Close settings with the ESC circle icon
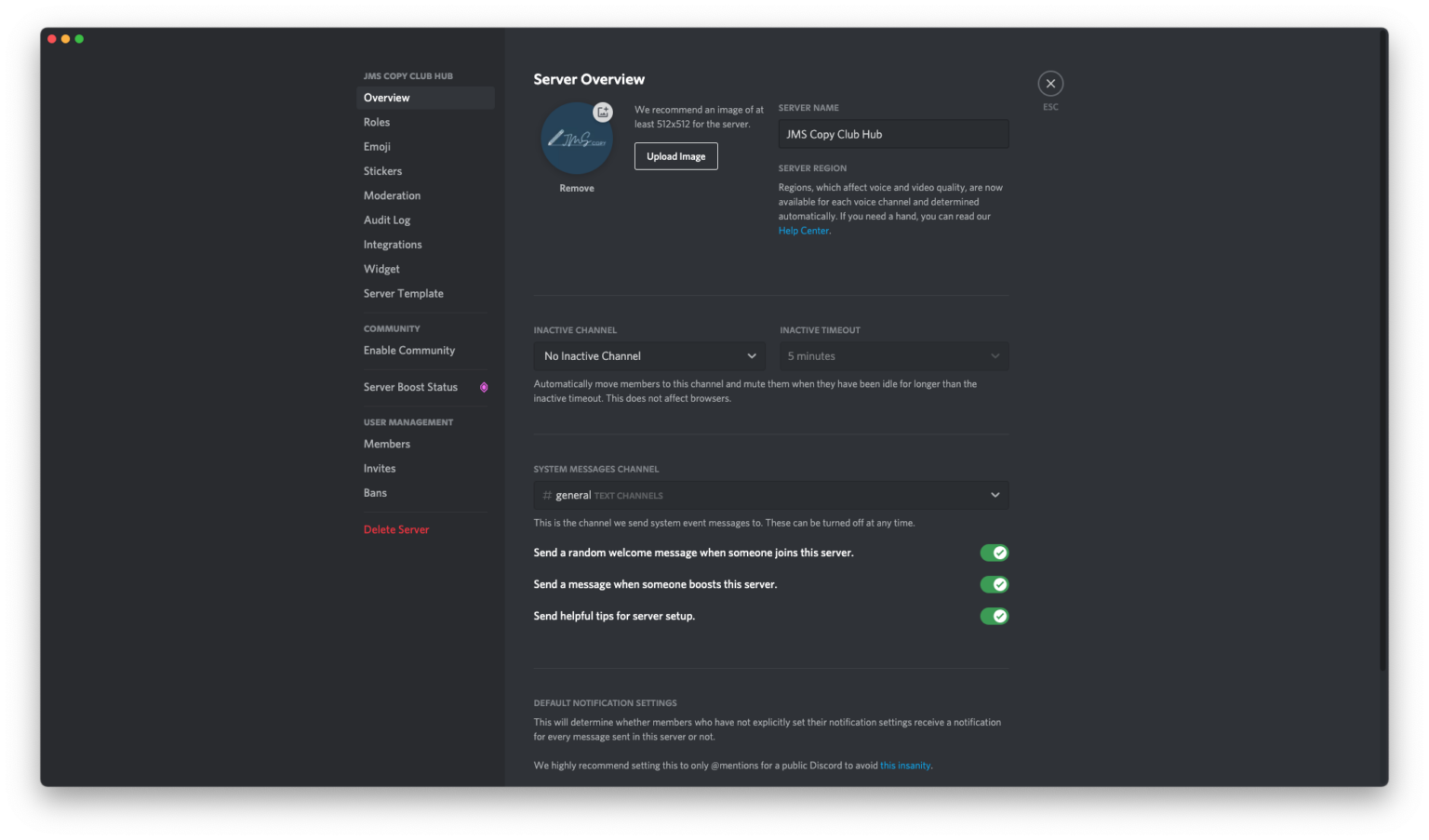The height and width of the screenshot is (840, 1429). point(1050,83)
